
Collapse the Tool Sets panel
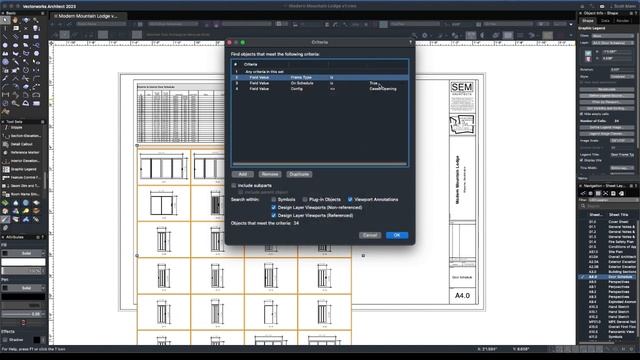(x=3, y=122)
